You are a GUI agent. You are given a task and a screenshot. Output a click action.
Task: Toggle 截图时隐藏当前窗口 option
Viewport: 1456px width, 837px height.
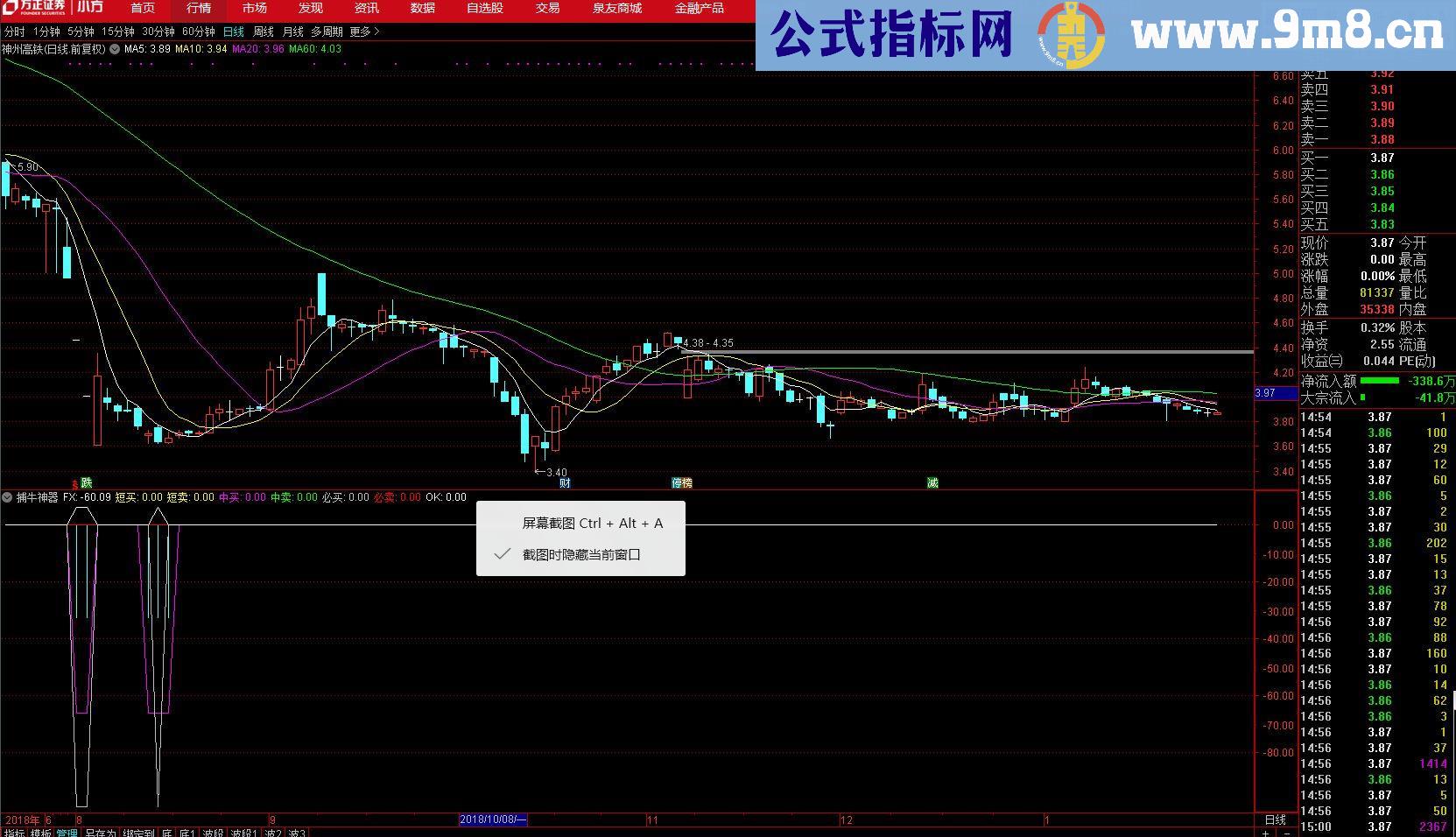[x=580, y=554]
